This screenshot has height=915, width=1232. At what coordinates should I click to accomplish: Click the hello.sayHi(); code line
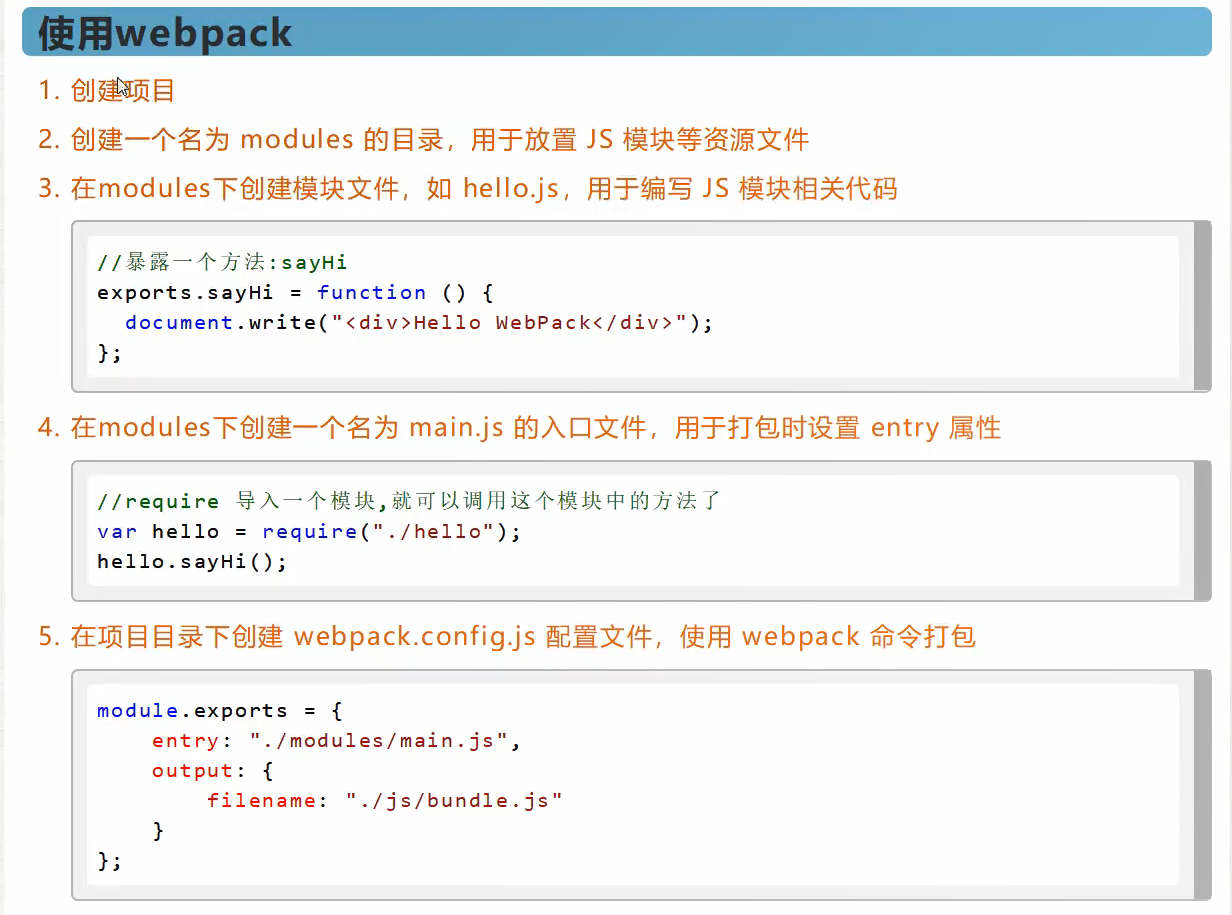coord(192,561)
